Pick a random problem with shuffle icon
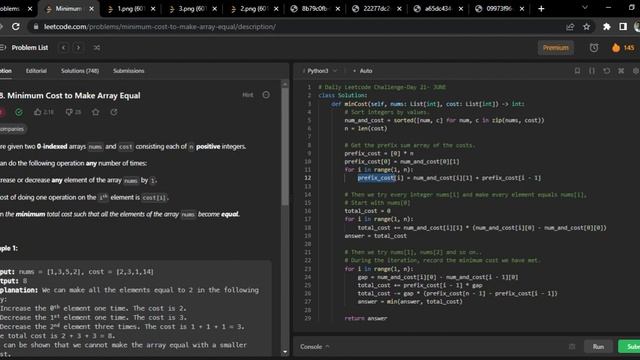Image resolution: width=640 pixels, height=360 pixels. point(97,48)
